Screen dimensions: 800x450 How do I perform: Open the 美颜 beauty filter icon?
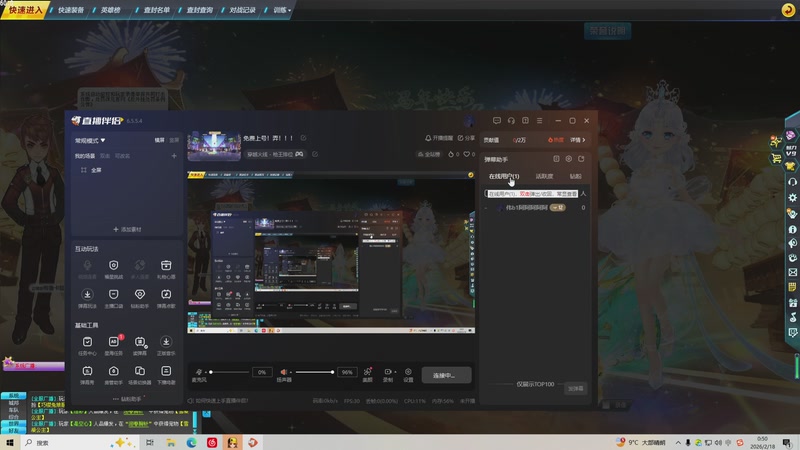click(x=367, y=374)
